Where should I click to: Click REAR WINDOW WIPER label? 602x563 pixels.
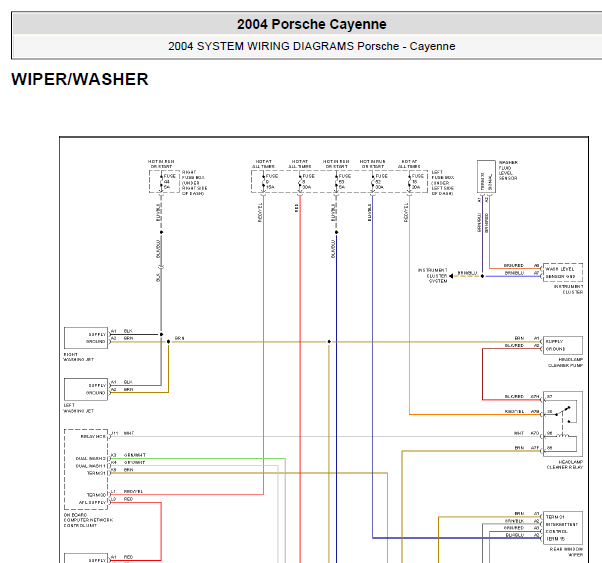[566, 552]
